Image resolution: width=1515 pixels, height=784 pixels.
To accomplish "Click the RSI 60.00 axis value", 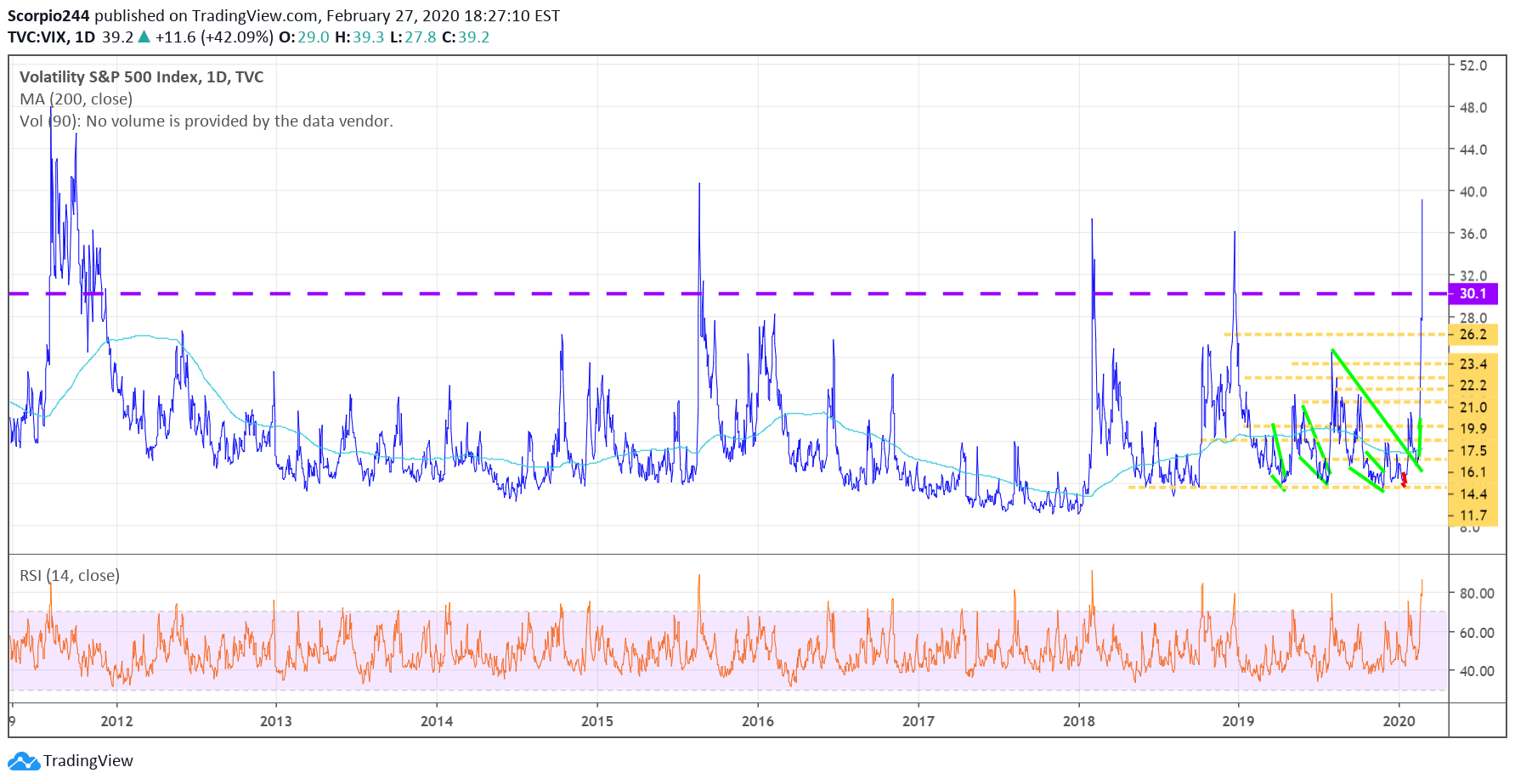I will 1477,633.
